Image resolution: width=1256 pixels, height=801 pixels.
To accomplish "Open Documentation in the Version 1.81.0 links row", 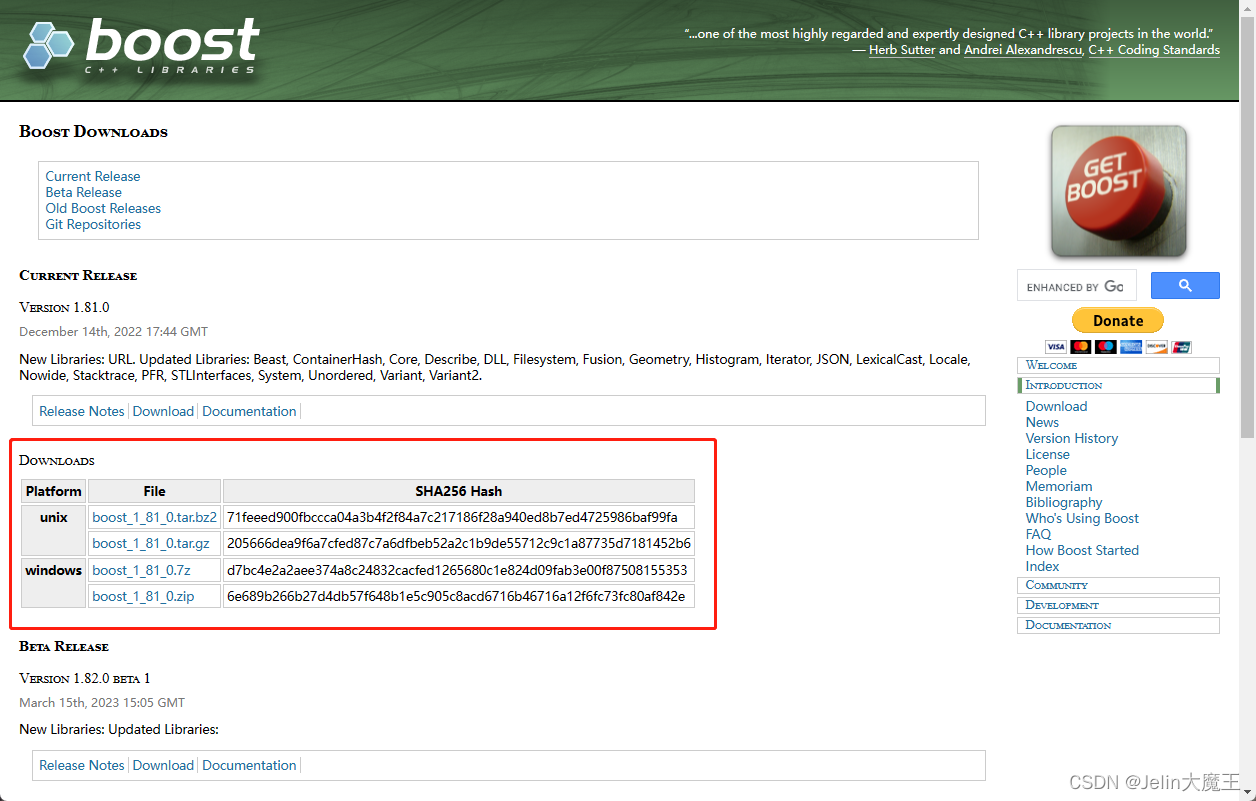I will [249, 411].
